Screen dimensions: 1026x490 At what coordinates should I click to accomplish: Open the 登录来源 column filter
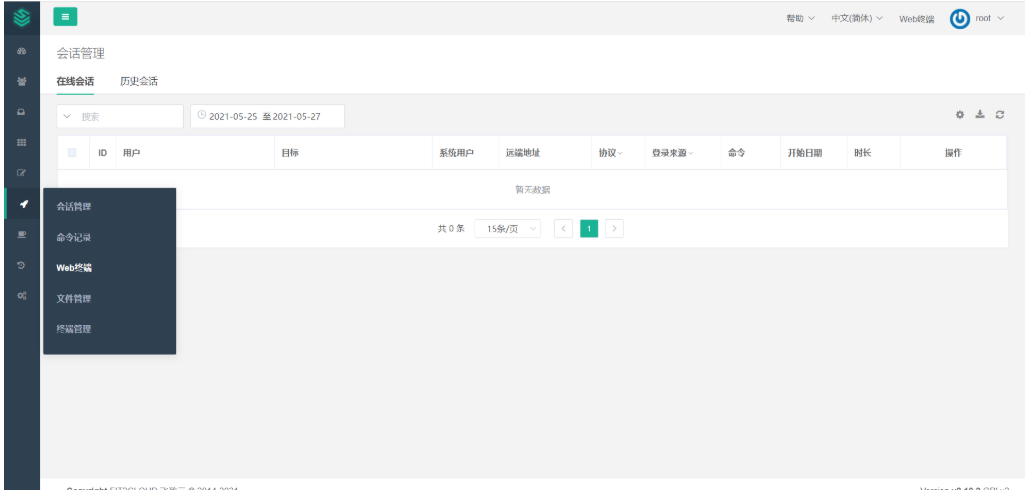(x=673, y=153)
